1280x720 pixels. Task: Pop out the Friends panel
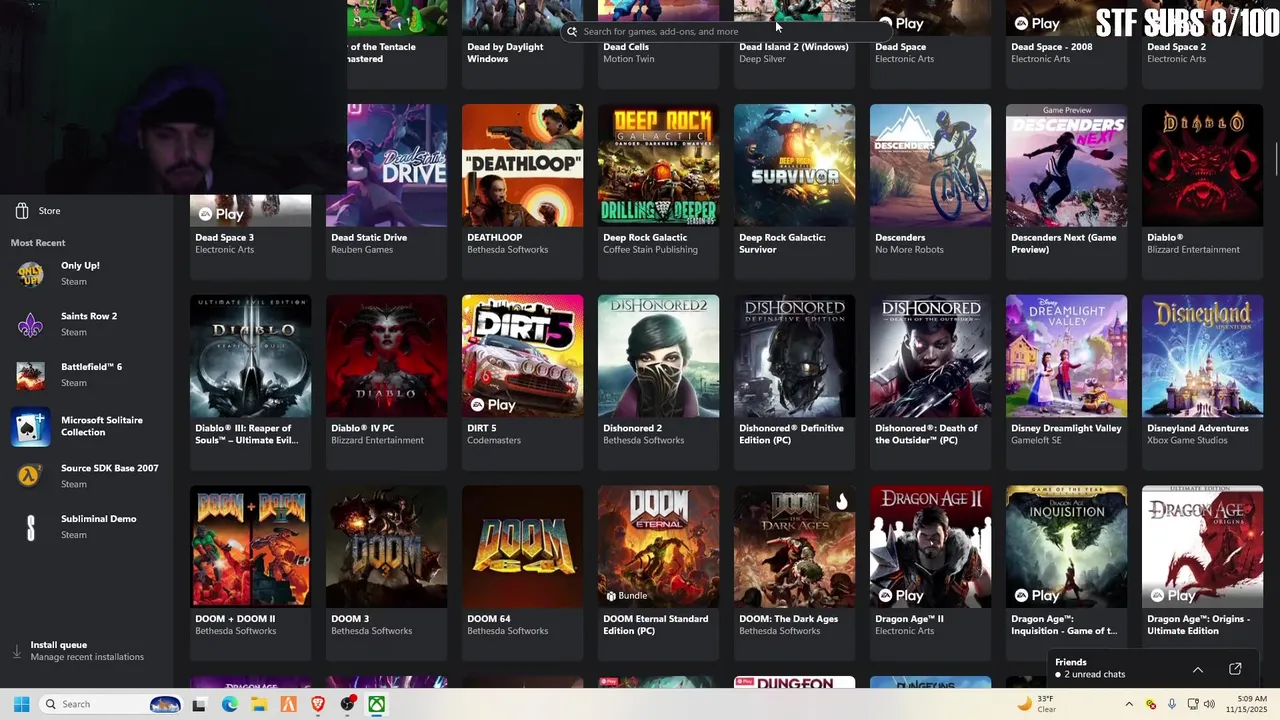click(x=1235, y=669)
